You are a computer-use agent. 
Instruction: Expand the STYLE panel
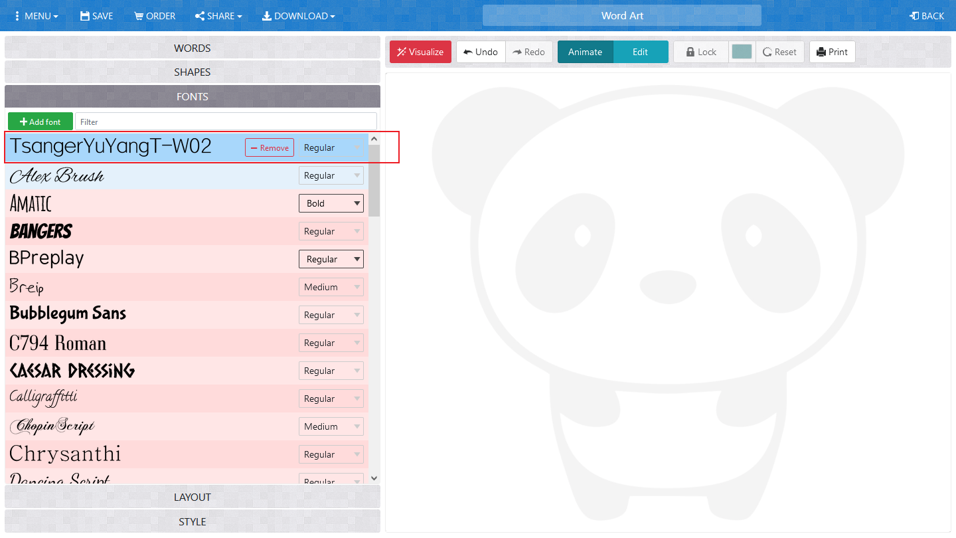pyautogui.click(x=192, y=522)
